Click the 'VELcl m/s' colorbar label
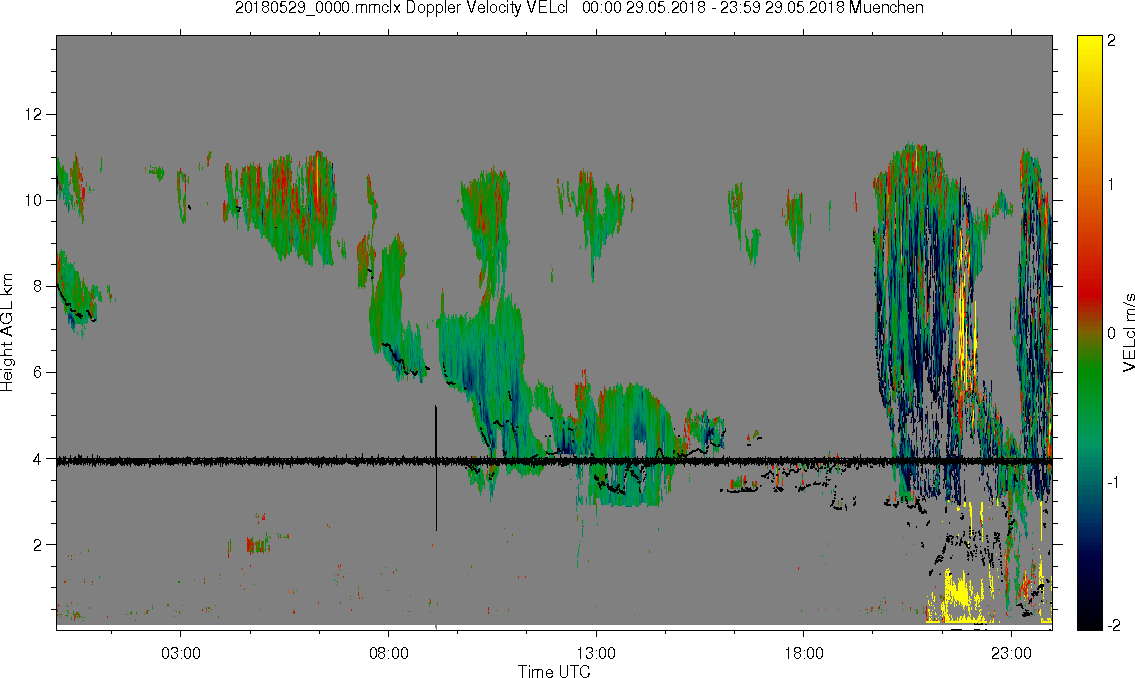This screenshot has width=1135, height=678. click(x=1128, y=333)
